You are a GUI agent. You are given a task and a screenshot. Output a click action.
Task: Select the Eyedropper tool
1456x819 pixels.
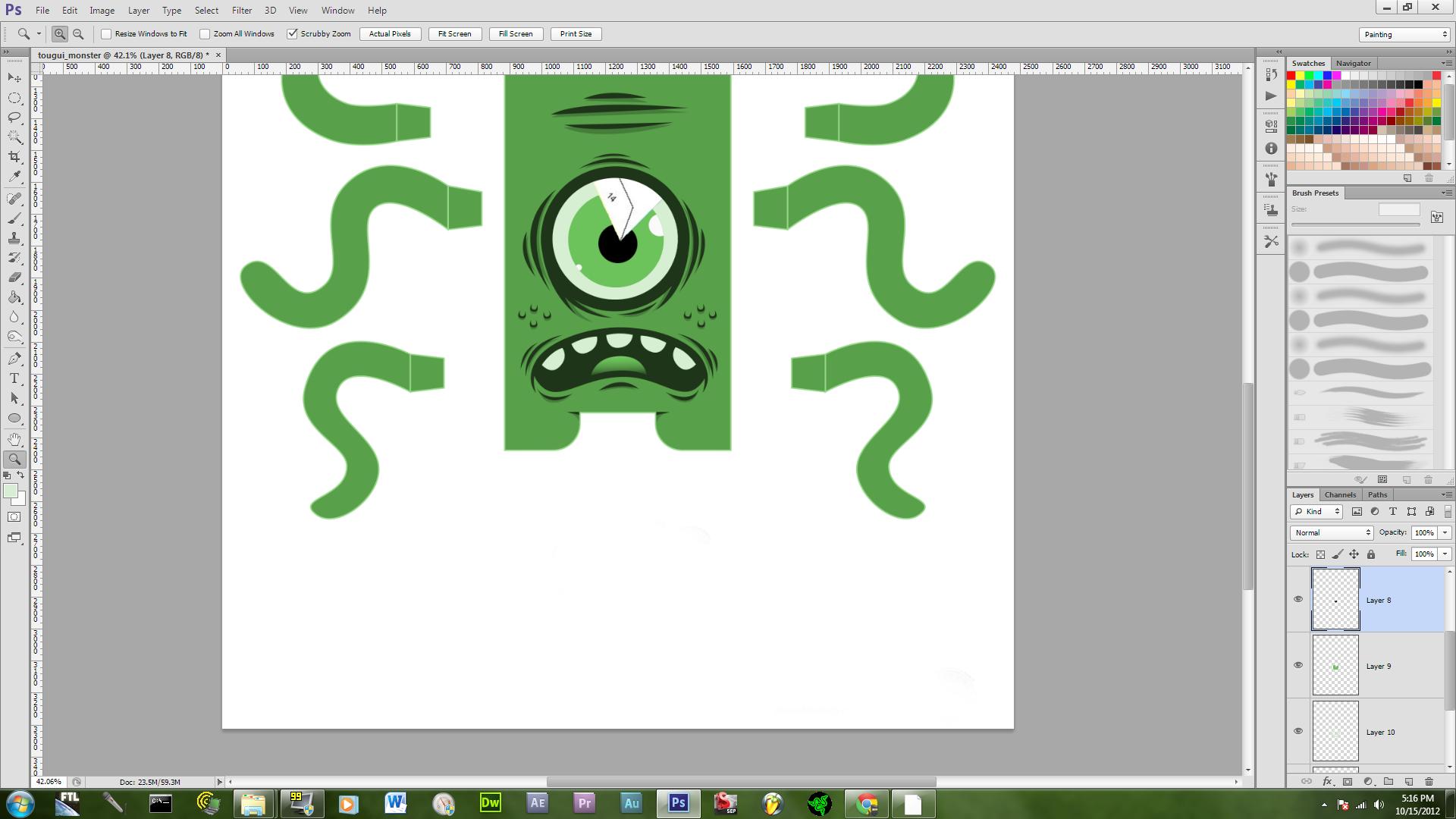pyautogui.click(x=14, y=177)
